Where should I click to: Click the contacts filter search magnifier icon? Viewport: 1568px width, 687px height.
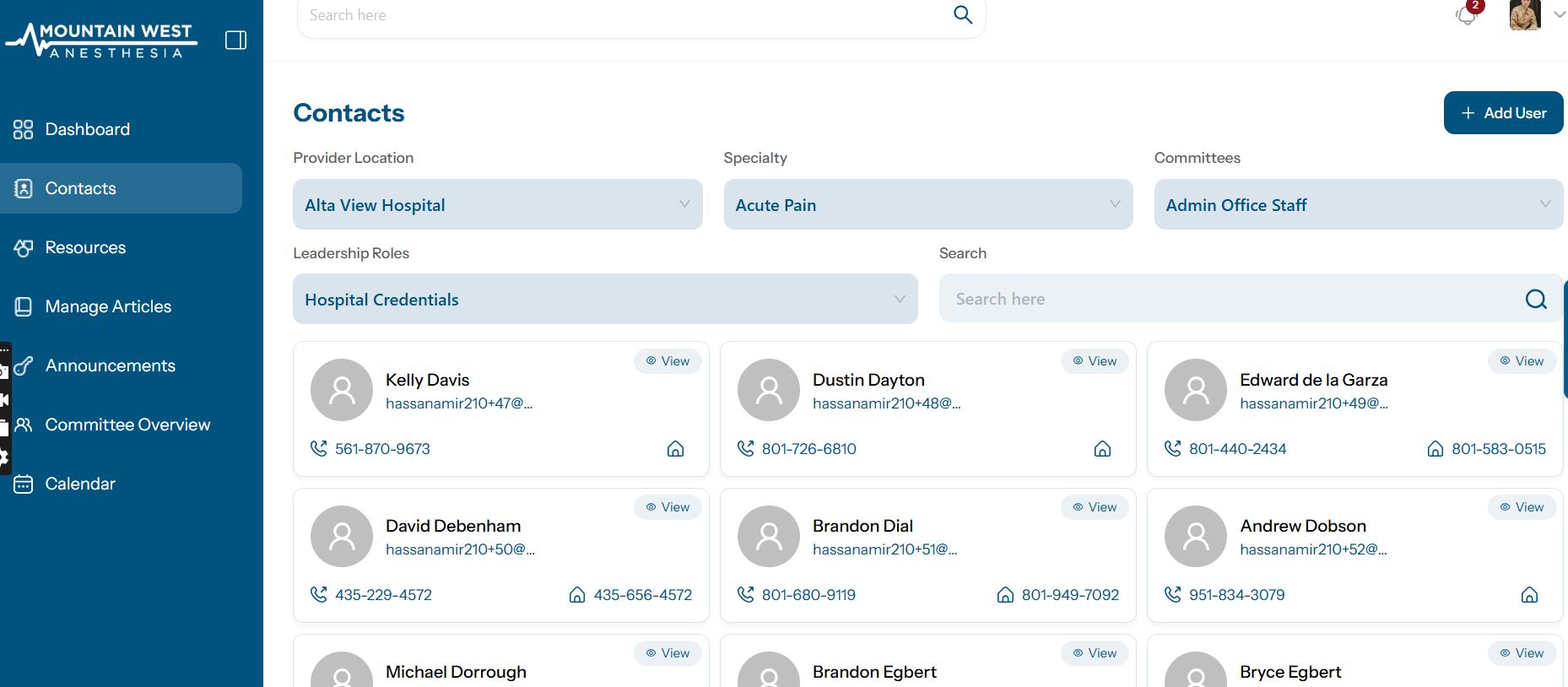1535,299
